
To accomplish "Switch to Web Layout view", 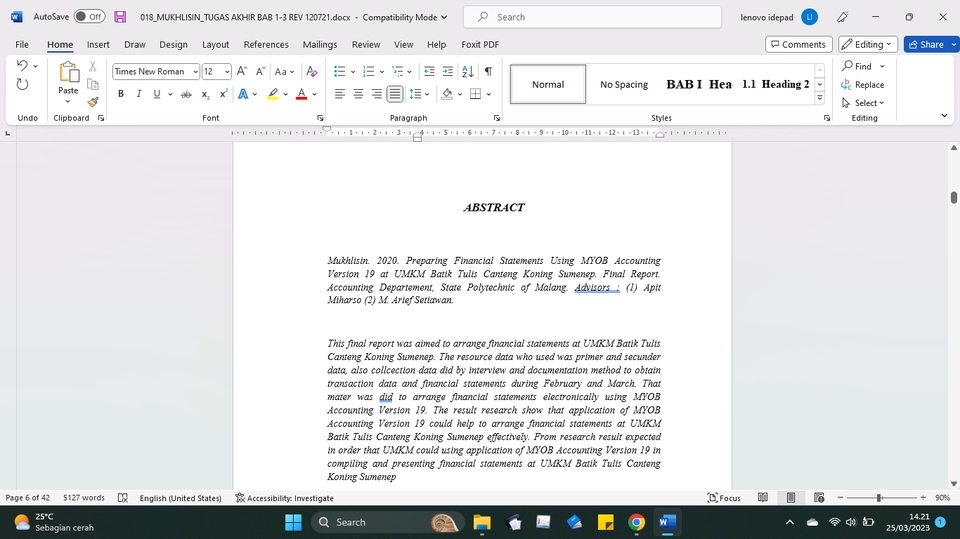I will (819, 497).
